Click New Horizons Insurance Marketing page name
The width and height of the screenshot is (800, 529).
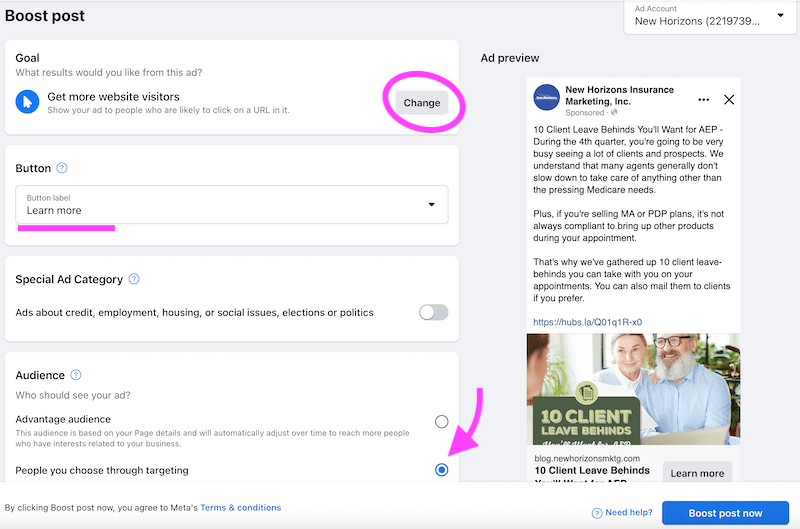click(x=619, y=95)
